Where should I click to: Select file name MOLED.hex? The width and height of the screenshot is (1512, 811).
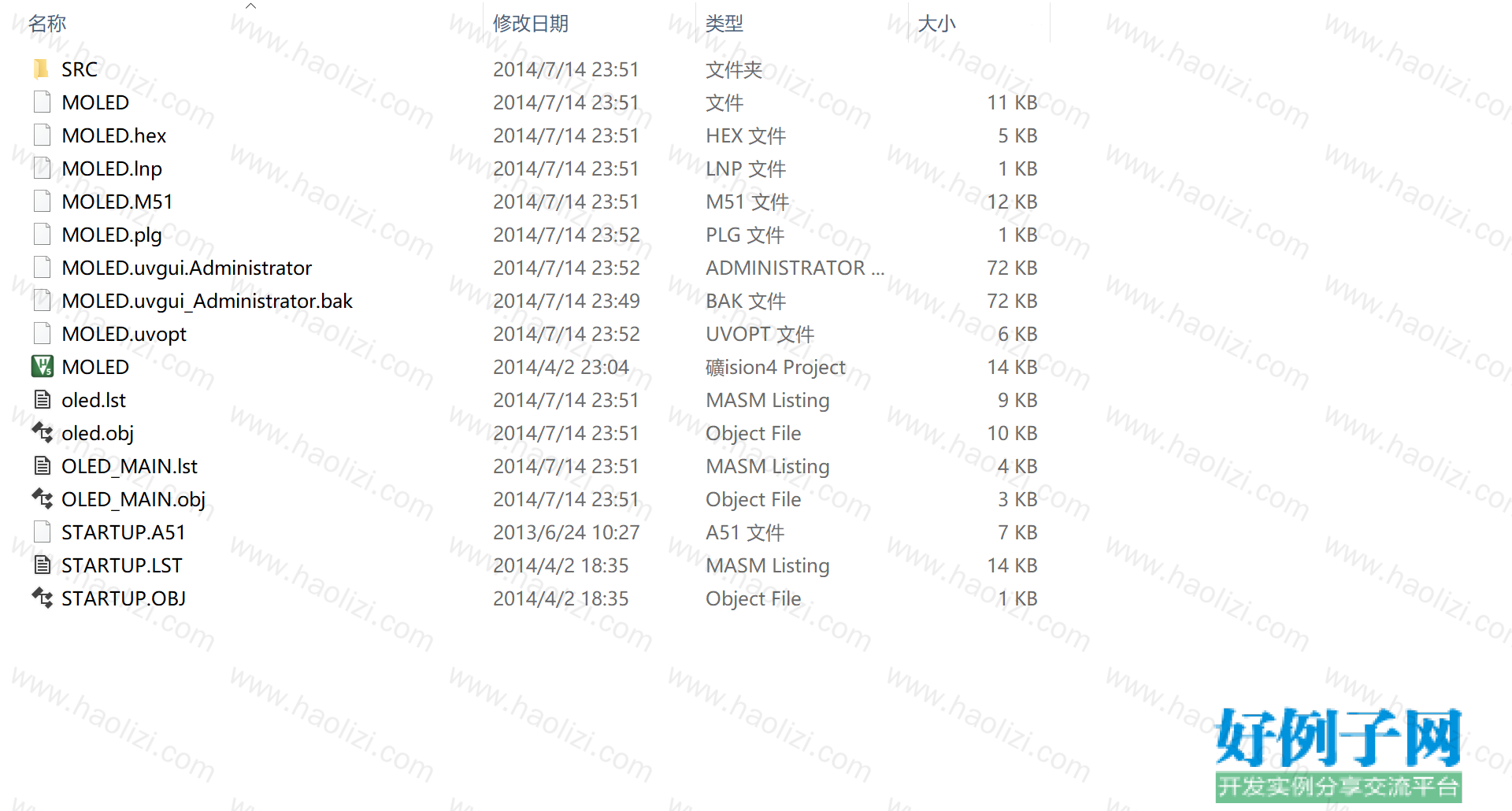[x=114, y=135]
